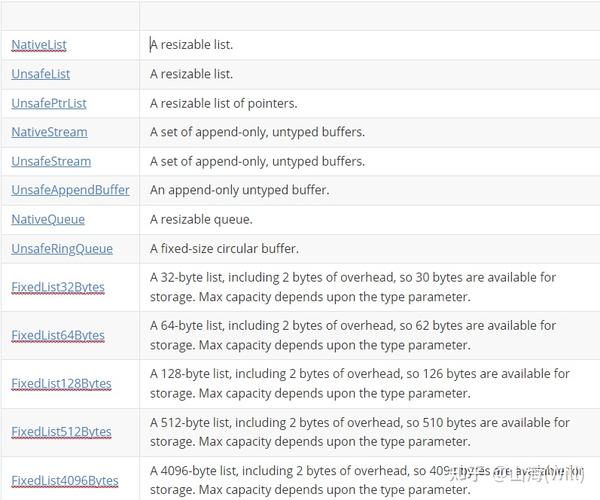This screenshot has height=500, width=600.
Task: Open the NativeStream documentation link
Action: 49,132
